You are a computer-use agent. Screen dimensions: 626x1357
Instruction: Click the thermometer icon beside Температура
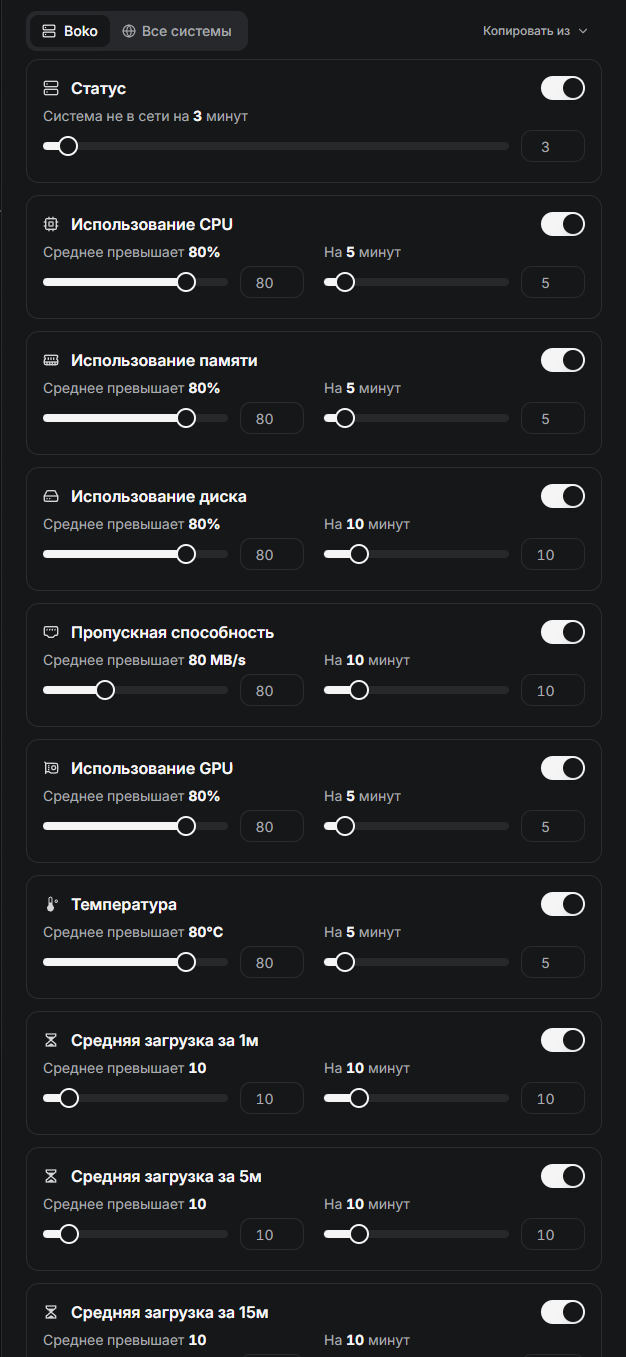click(x=52, y=904)
